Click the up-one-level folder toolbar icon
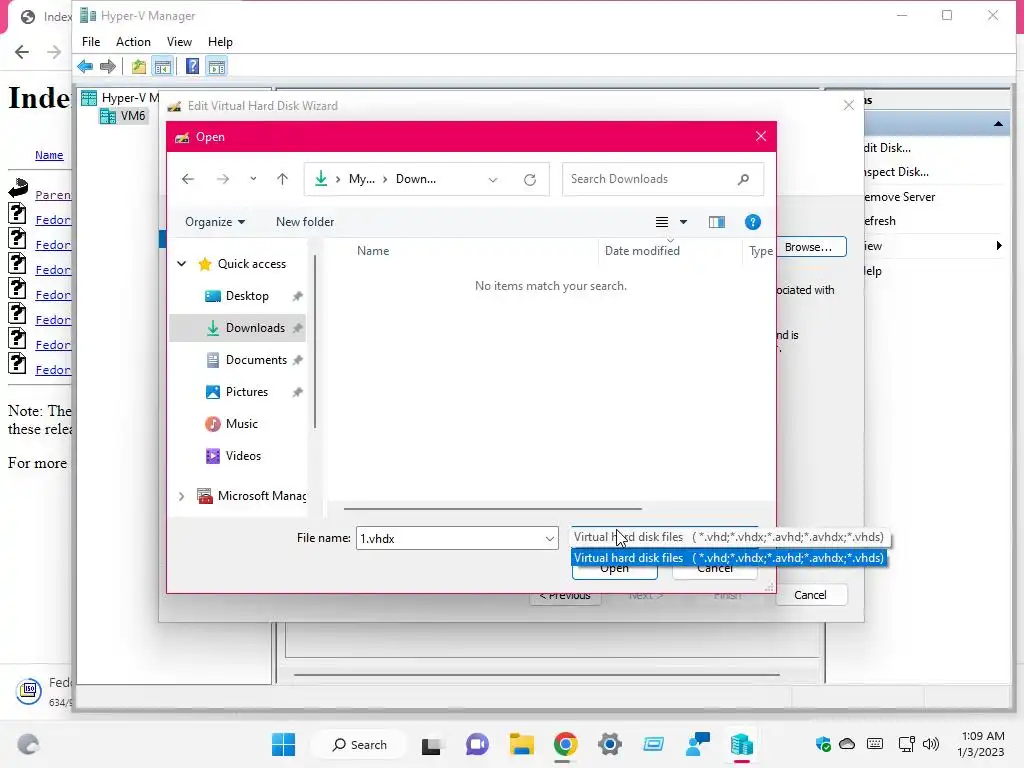Image resolution: width=1024 pixels, height=768 pixels. click(138, 66)
